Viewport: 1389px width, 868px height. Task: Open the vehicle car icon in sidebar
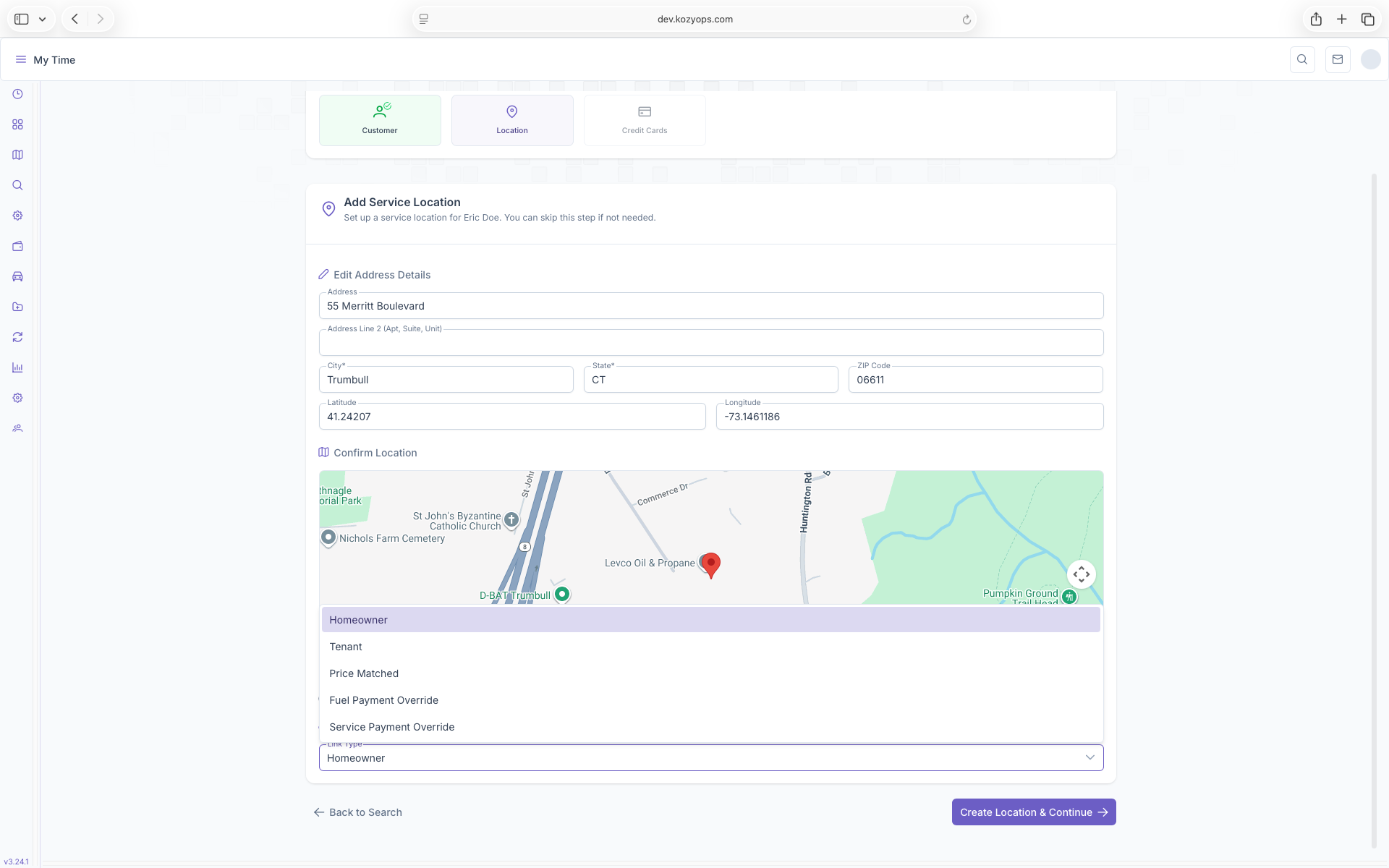17,276
